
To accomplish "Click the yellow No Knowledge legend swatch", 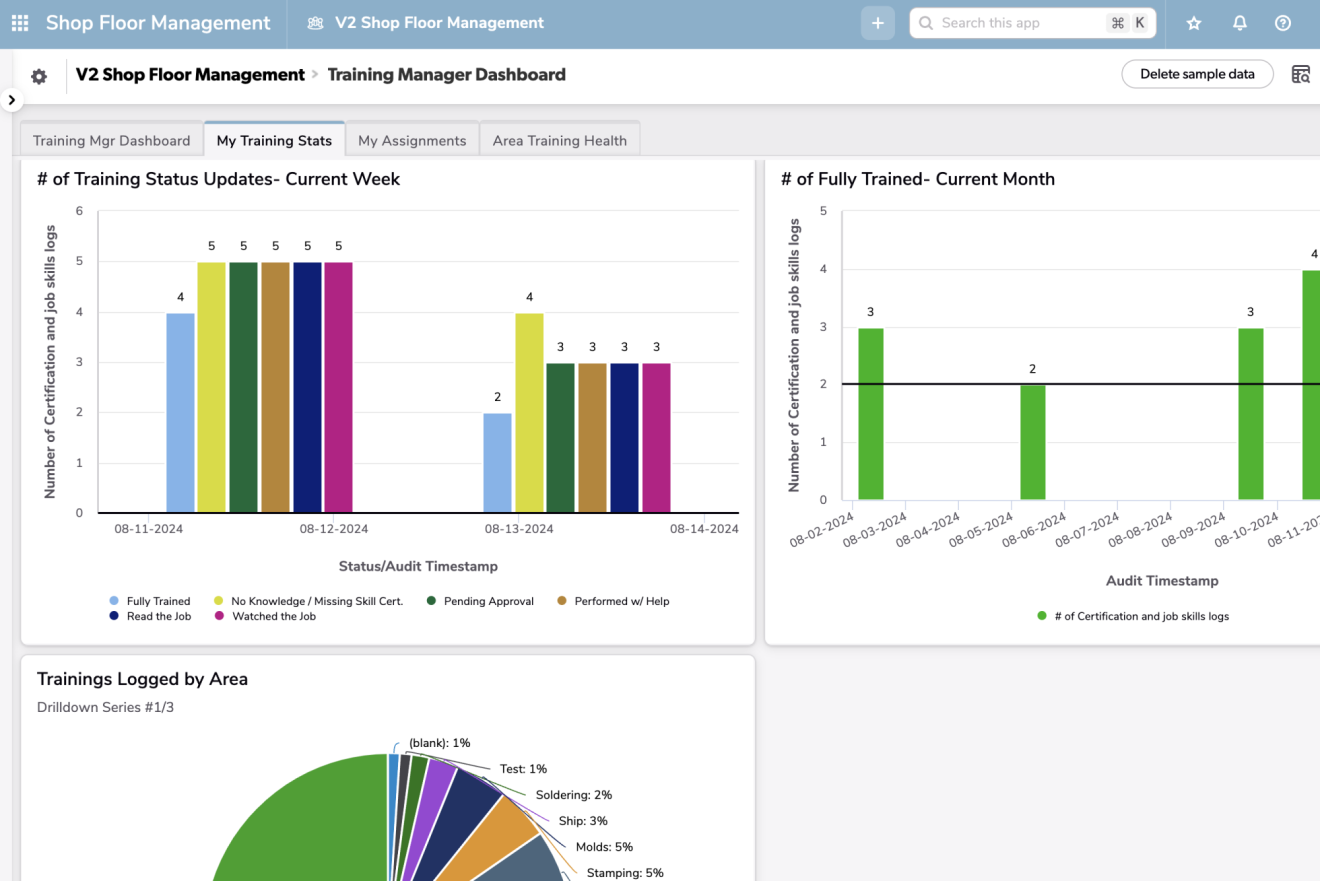I will [218, 601].
